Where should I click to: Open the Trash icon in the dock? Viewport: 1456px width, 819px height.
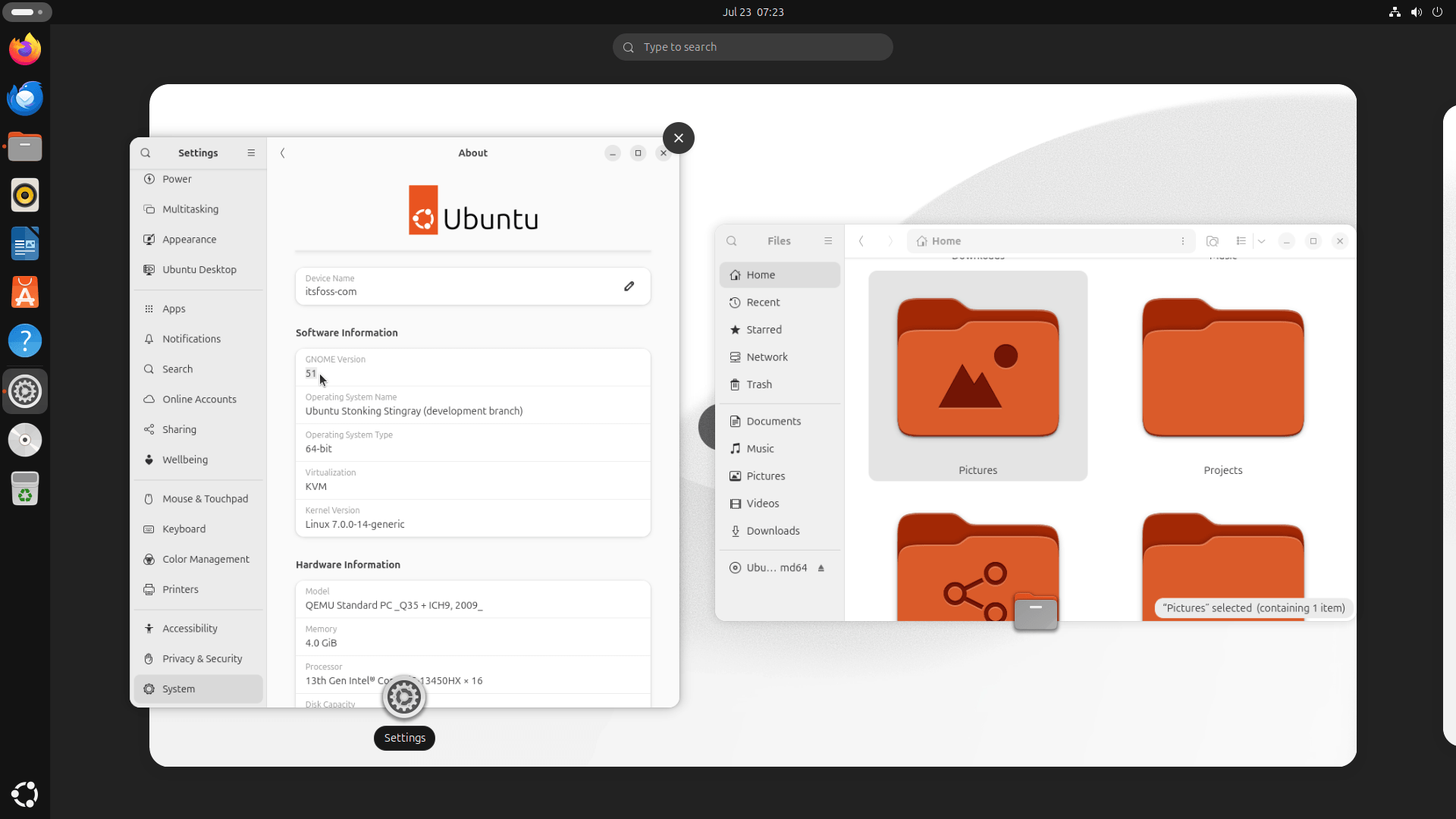click(25, 488)
